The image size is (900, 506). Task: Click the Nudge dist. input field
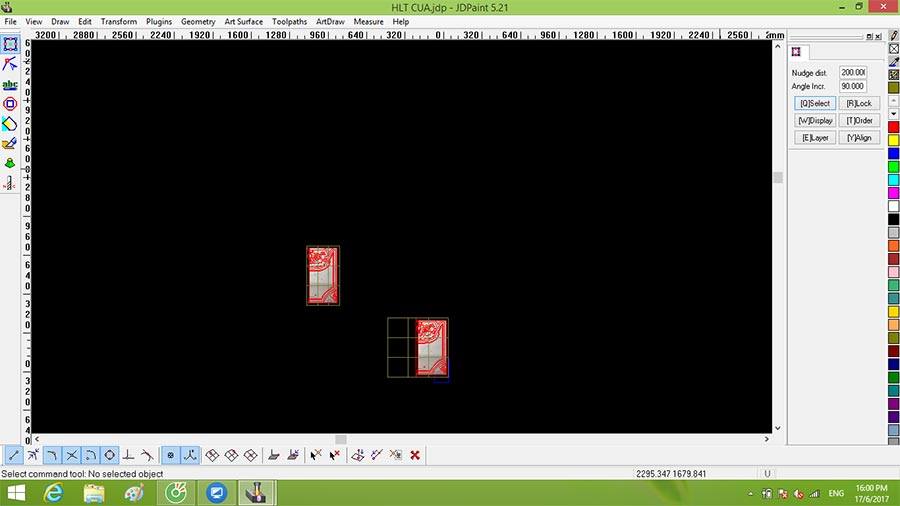pyautogui.click(x=853, y=72)
